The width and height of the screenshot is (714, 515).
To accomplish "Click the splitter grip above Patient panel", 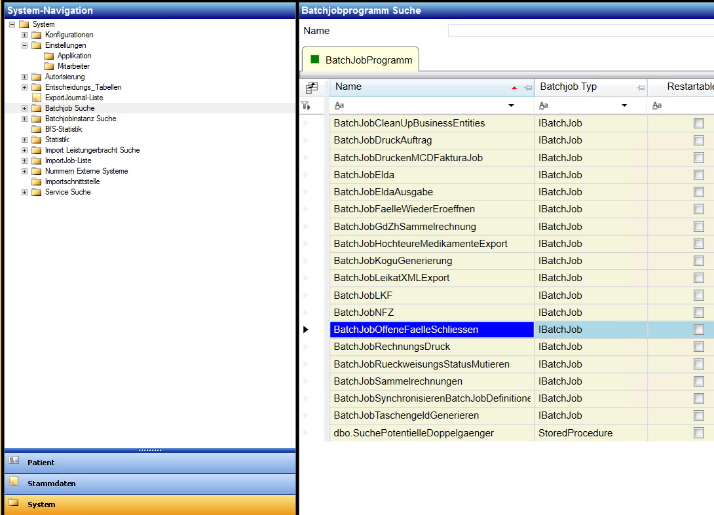I will 149,449.
